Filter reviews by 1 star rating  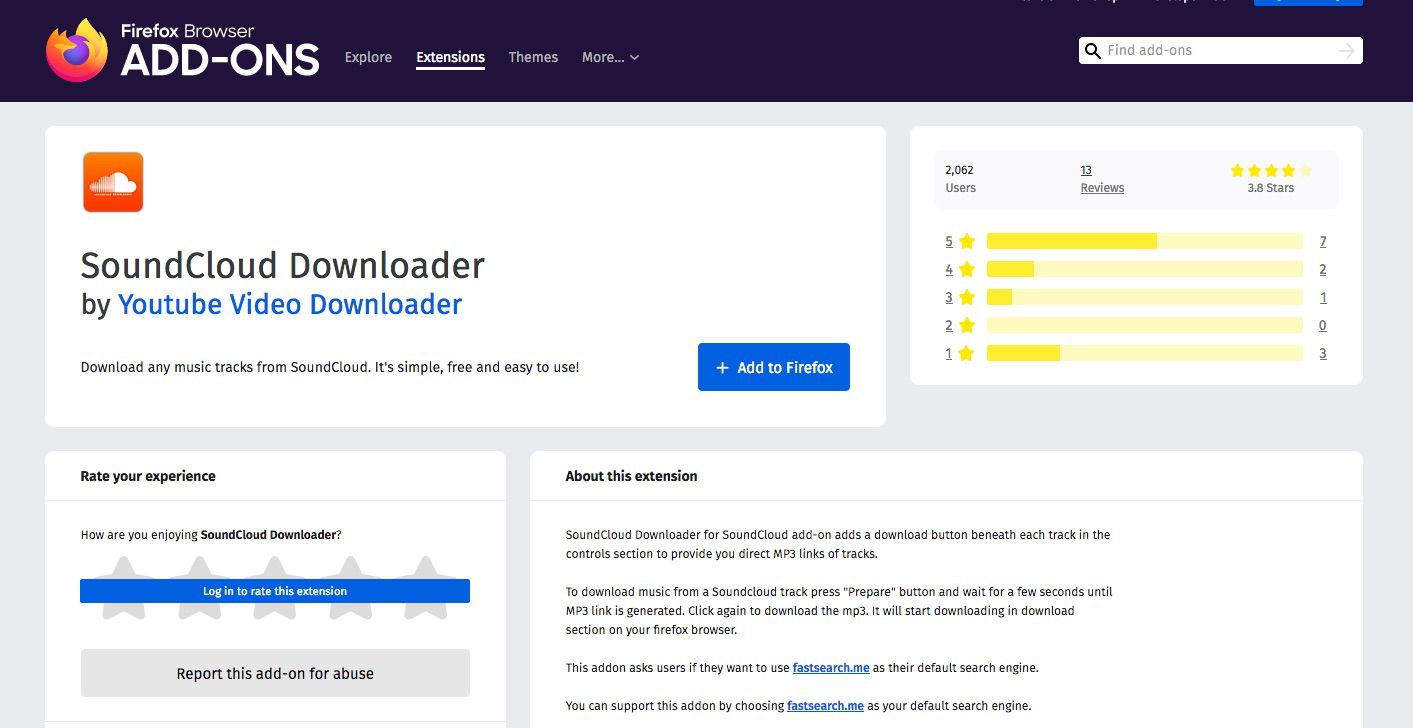[x=960, y=353]
